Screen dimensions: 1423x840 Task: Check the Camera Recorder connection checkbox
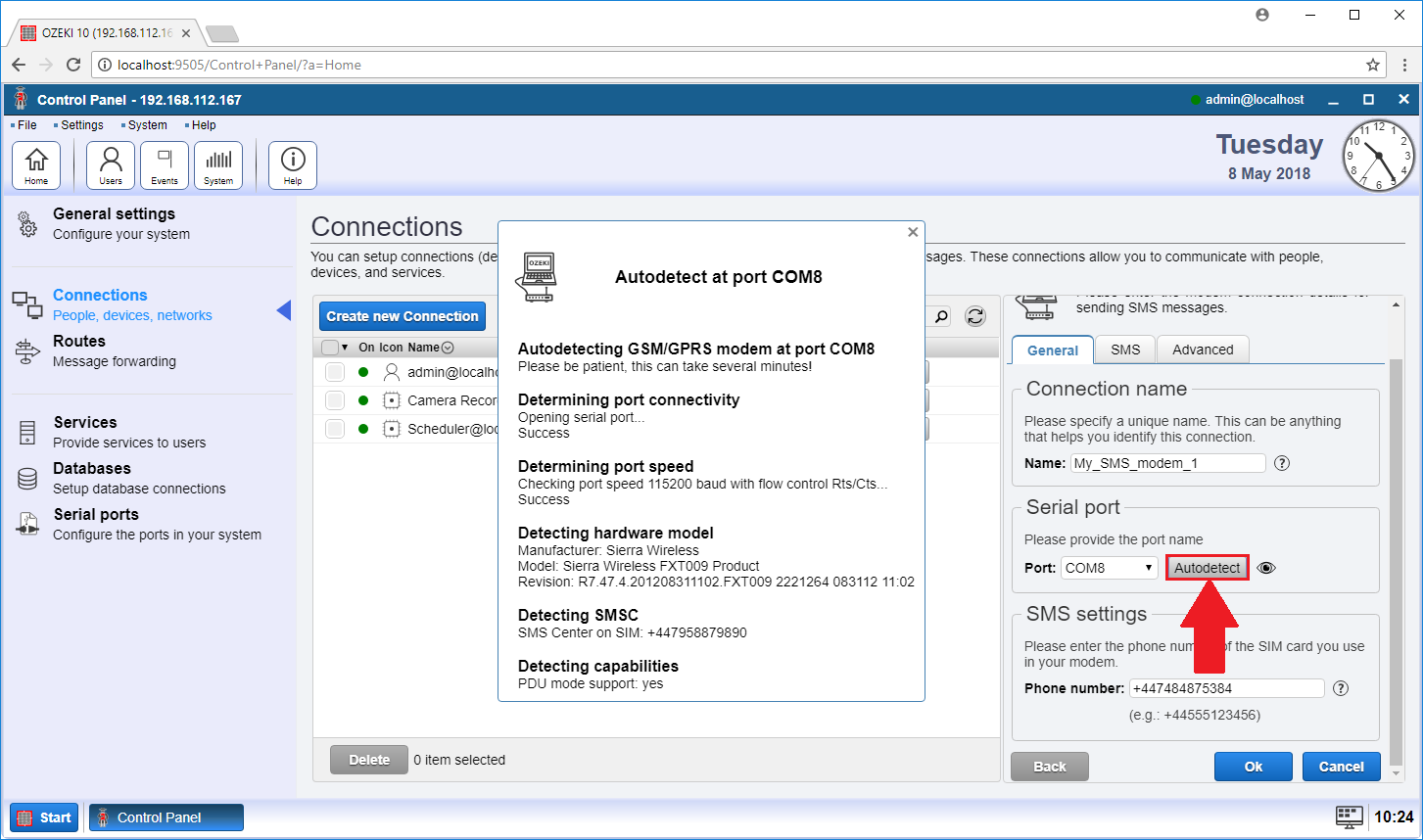click(335, 400)
